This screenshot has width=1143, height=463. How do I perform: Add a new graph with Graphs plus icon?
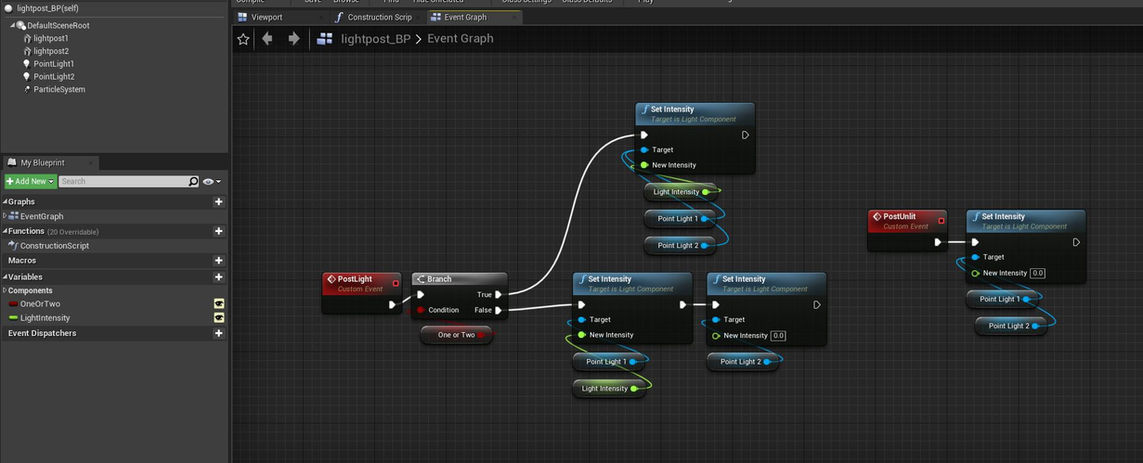click(x=218, y=202)
